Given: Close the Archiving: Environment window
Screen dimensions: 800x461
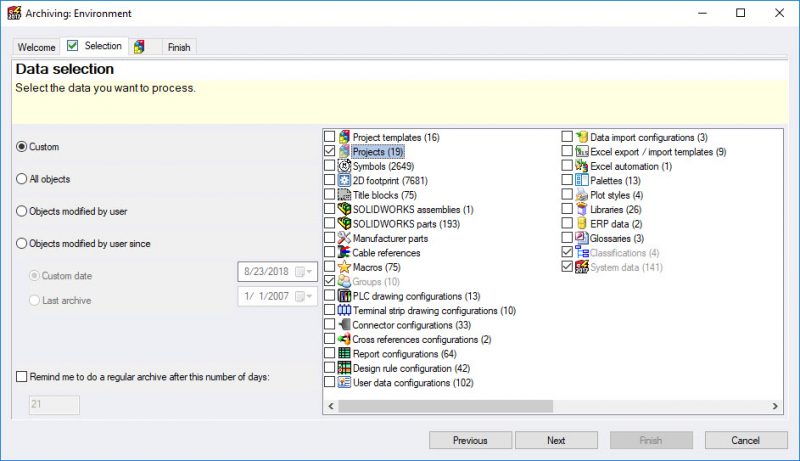Looking at the screenshot, I should 779,13.
